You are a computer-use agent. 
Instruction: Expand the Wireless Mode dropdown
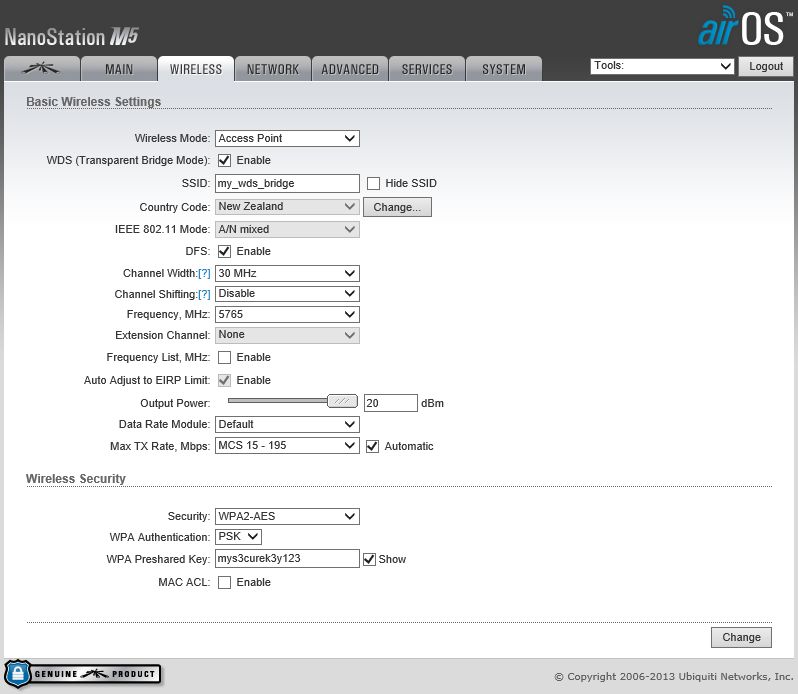[287, 138]
